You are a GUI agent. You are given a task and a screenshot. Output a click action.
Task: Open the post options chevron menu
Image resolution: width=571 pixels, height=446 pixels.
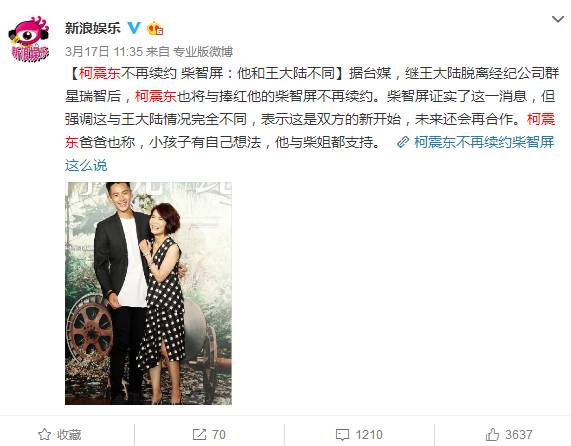(558, 19)
